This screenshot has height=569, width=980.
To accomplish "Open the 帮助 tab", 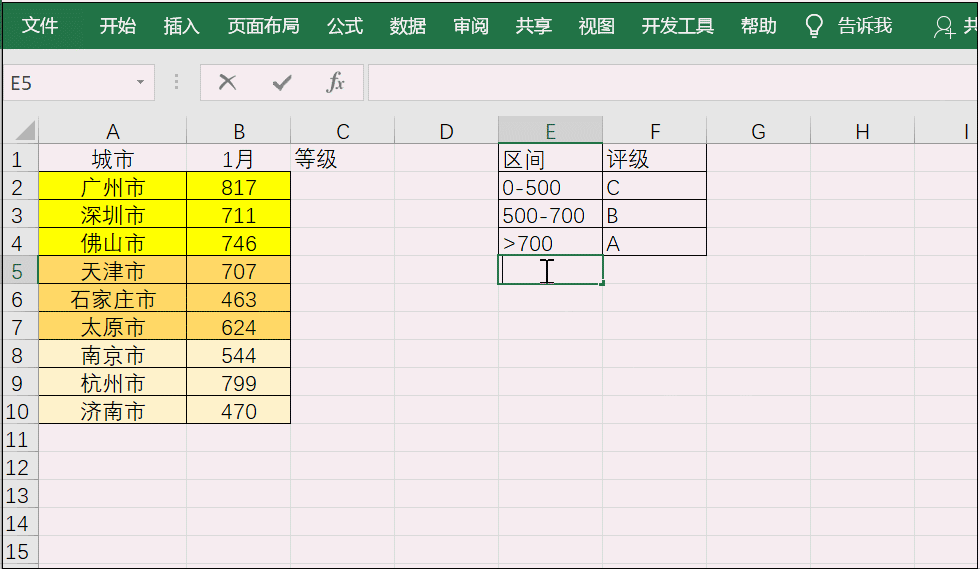I will [759, 26].
